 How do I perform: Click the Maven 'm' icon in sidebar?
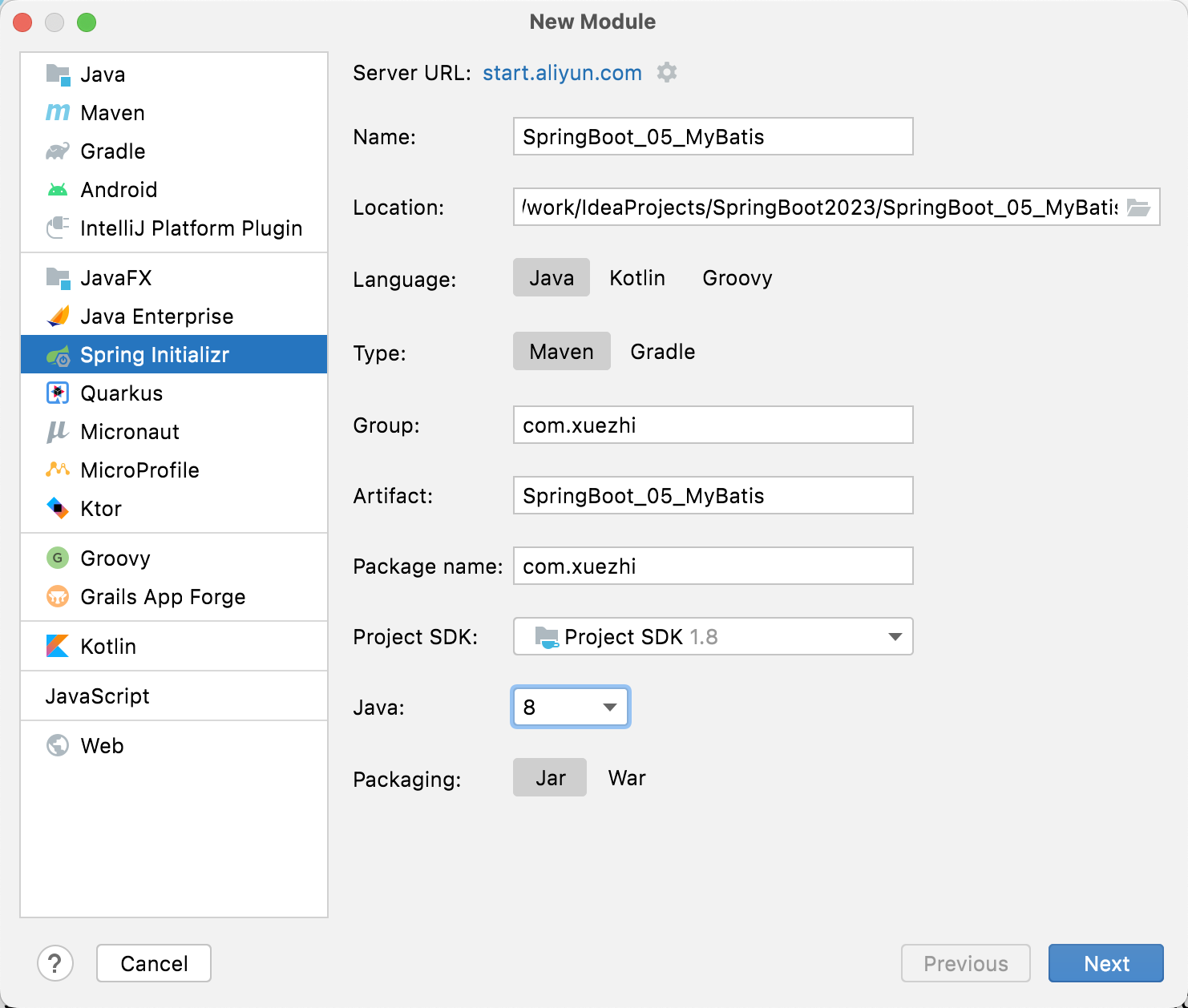[x=58, y=113]
